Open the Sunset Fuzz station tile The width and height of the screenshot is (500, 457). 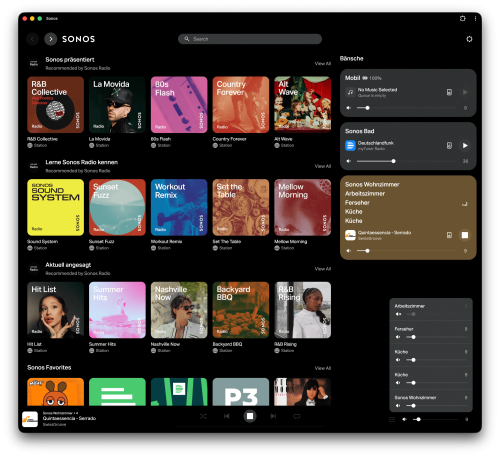point(117,207)
